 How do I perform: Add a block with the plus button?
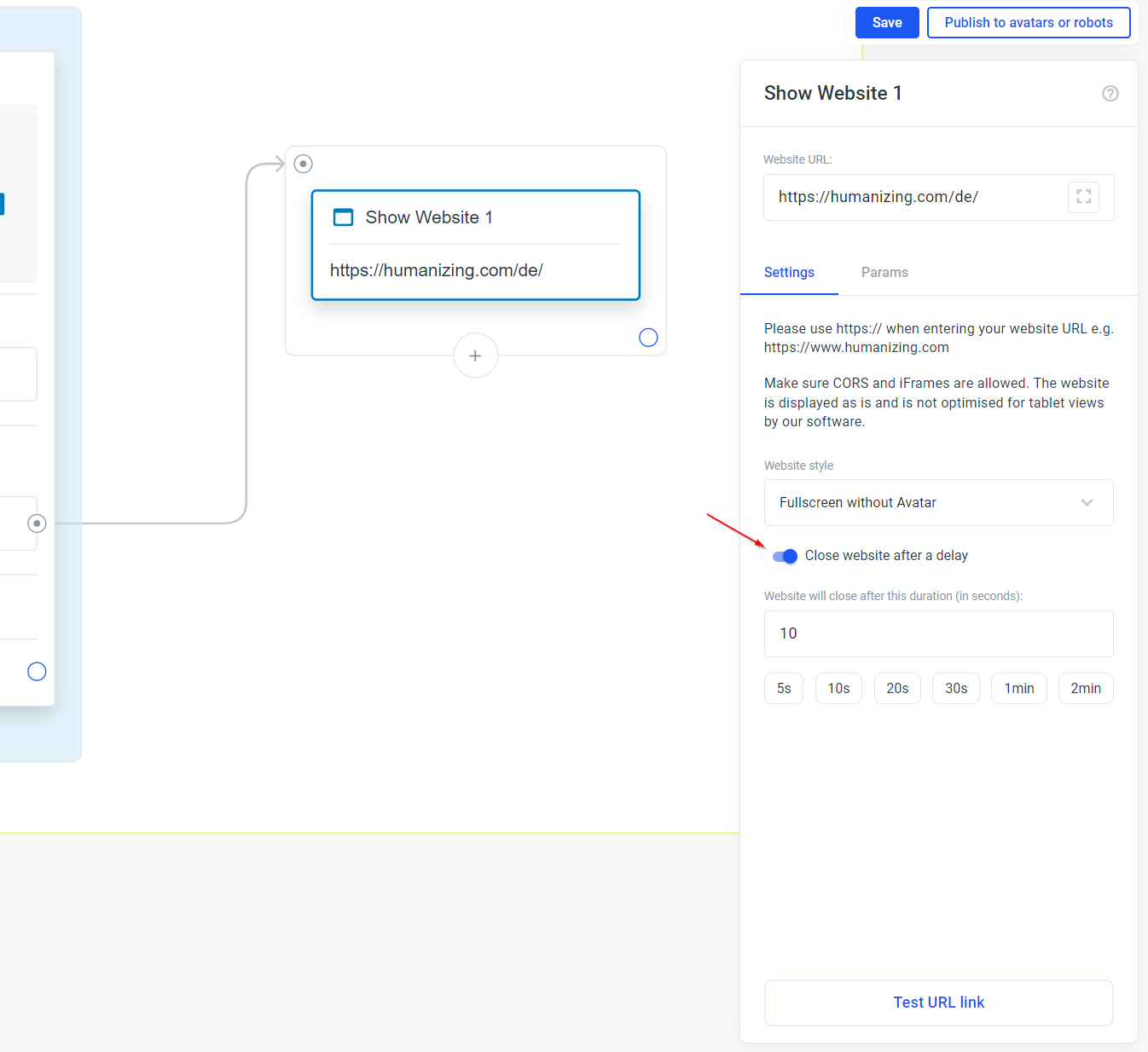(476, 355)
